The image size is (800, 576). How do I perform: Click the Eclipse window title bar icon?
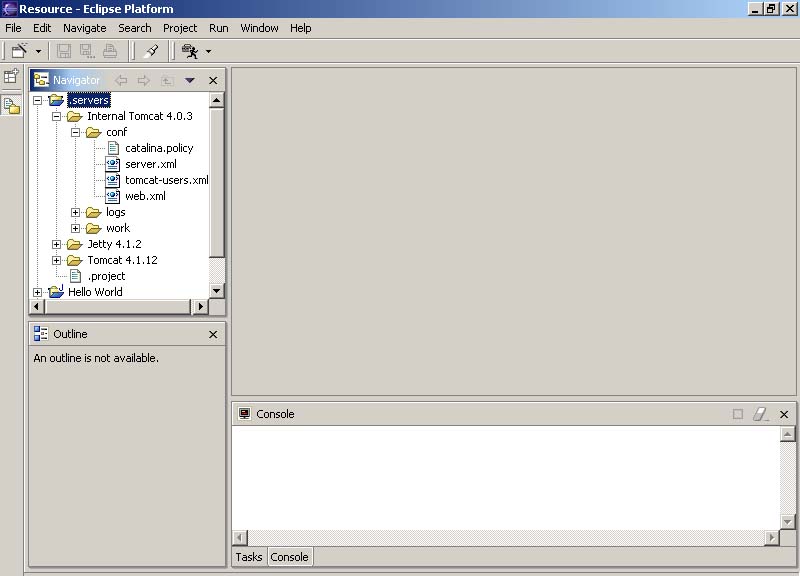(x=9, y=9)
